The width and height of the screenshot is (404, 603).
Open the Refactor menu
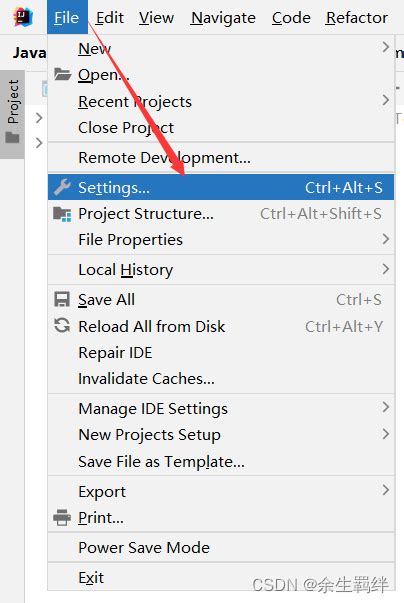pos(356,18)
